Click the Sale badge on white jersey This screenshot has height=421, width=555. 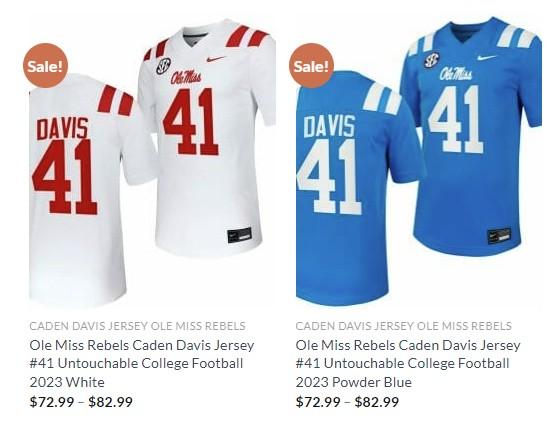[45, 66]
